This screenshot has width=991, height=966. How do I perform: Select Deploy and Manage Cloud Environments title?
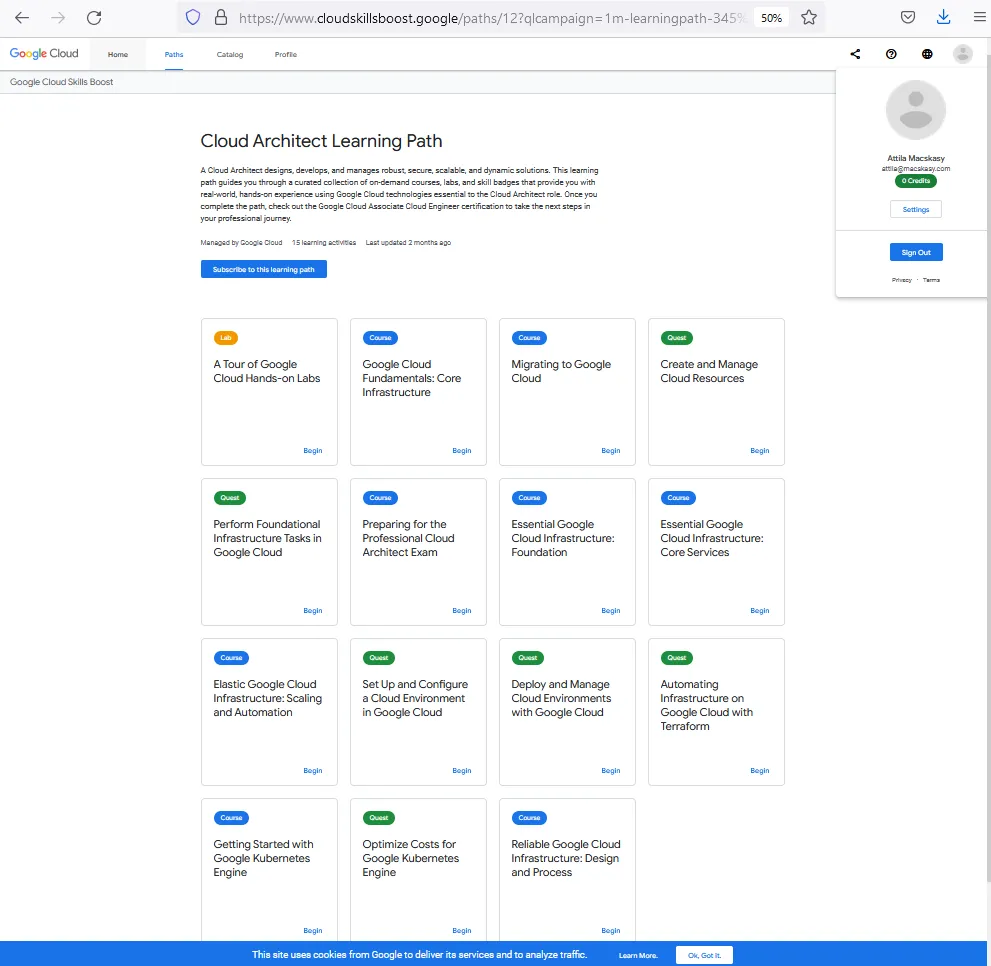pyautogui.click(x=561, y=698)
